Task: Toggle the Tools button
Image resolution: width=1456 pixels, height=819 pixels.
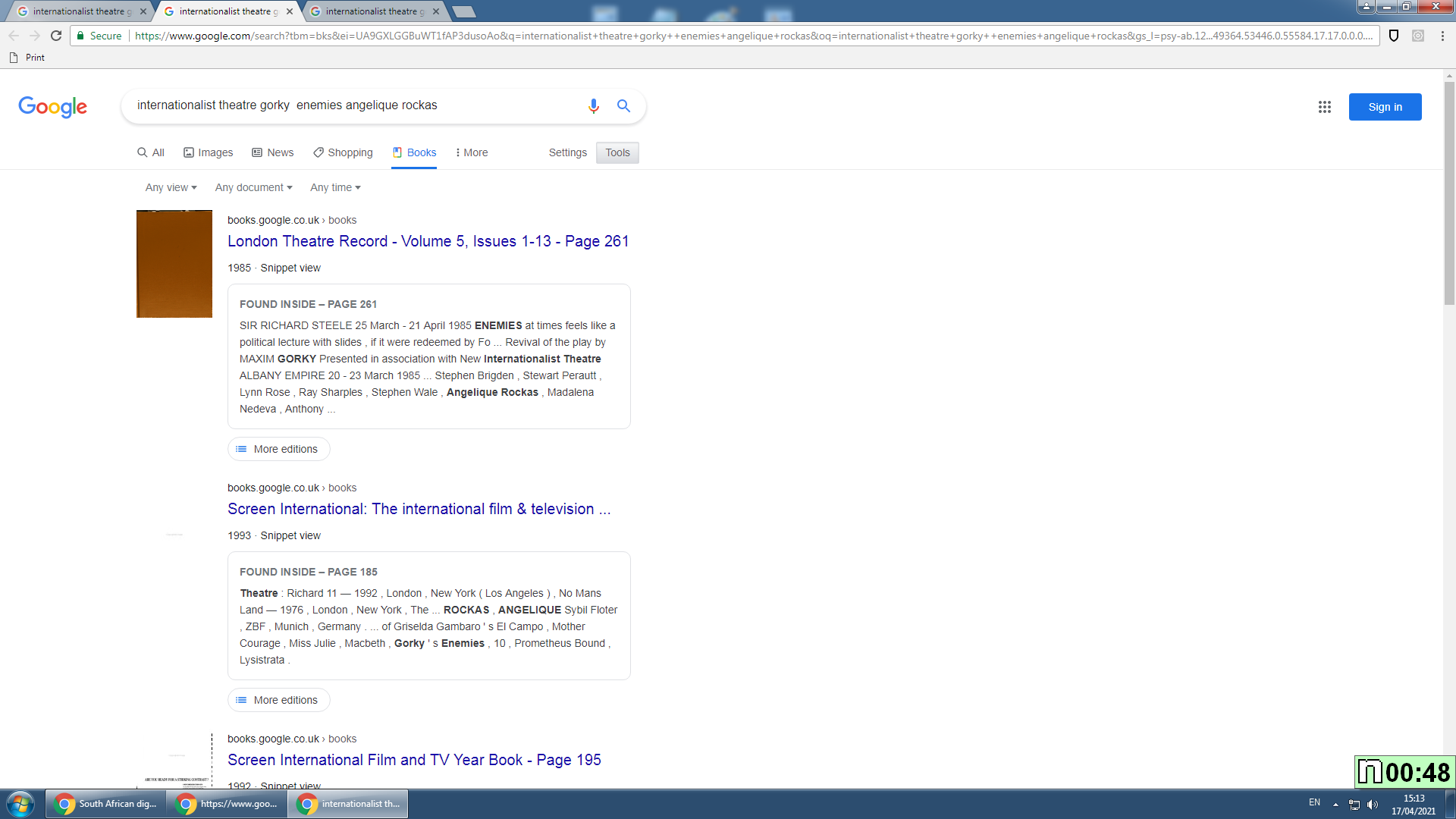Action: click(x=617, y=152)
